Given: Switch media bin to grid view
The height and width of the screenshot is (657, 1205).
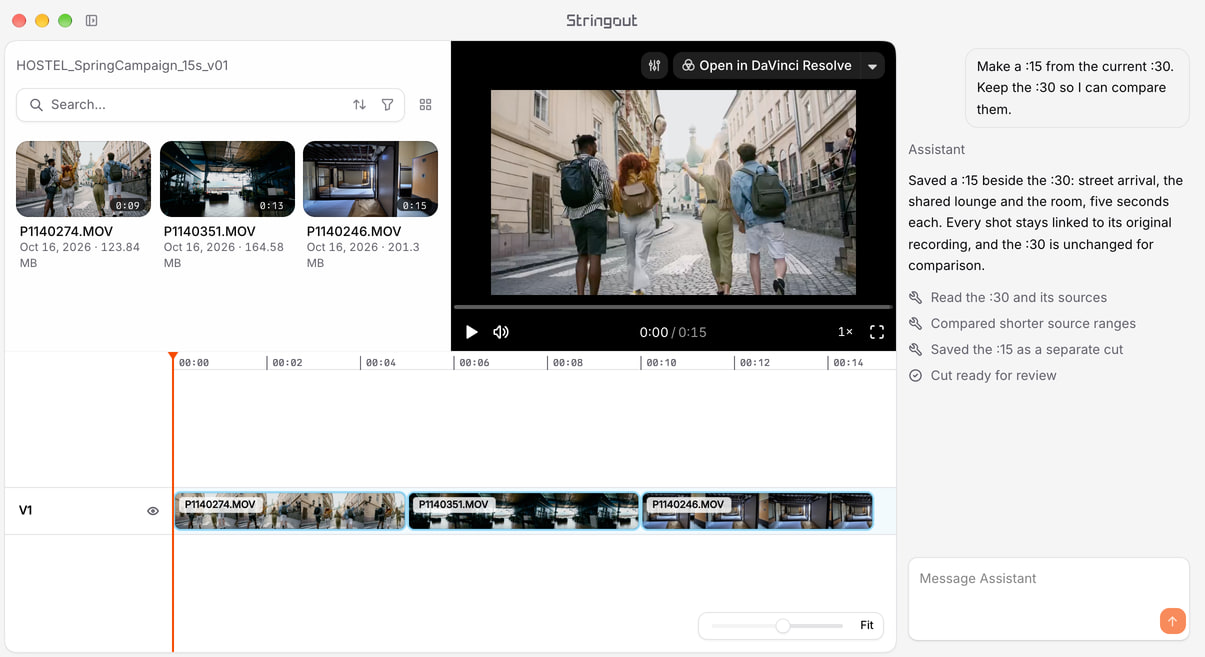Looking at the screenshot, I should click(425, 105).
